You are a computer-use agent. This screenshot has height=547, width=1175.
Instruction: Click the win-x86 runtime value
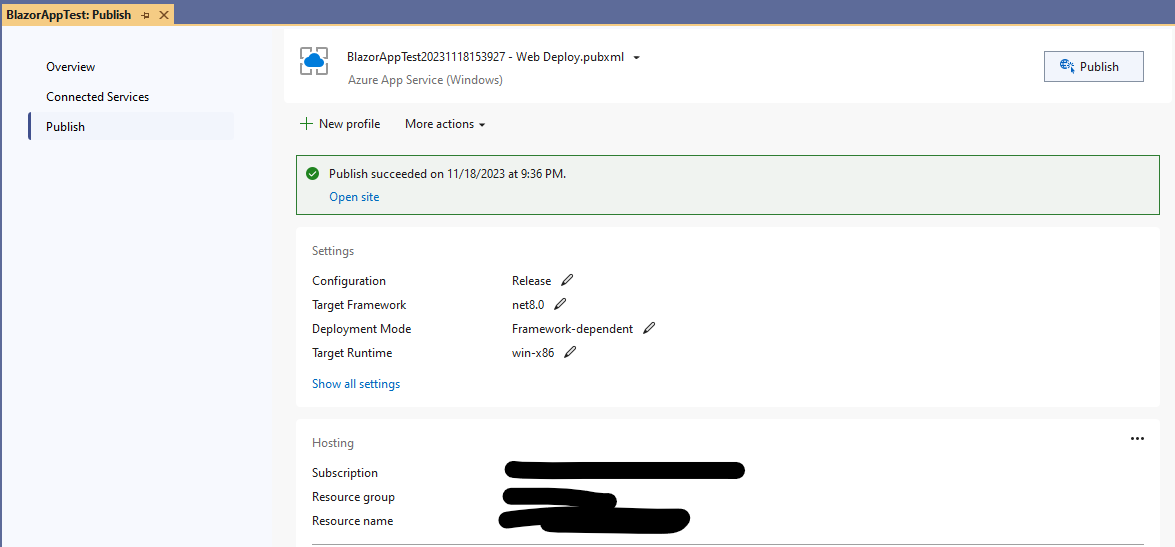(533, 353)
